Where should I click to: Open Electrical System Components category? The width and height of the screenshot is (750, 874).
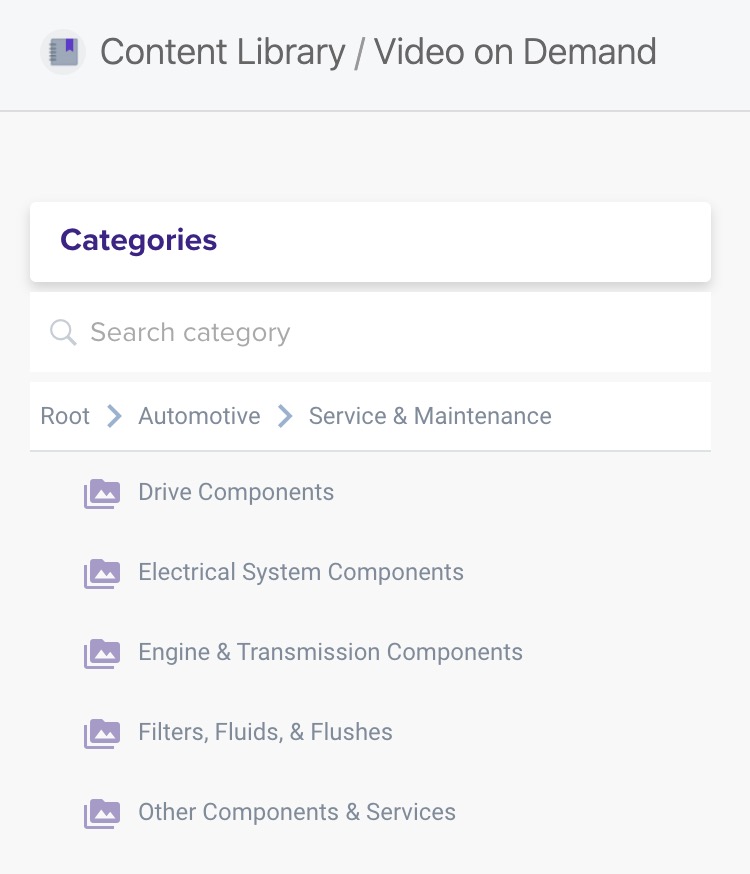click(301, 572)
